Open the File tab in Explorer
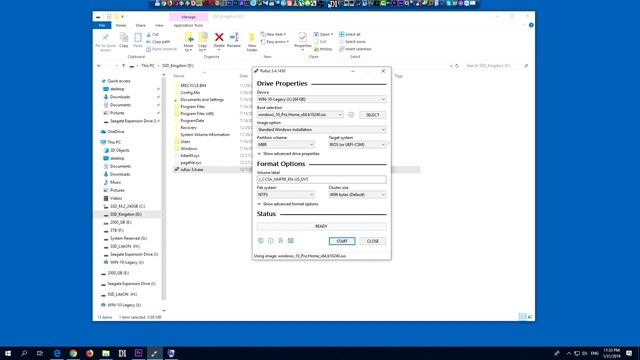This screenshot has height=360, width=640. click(x=102, y=25)
